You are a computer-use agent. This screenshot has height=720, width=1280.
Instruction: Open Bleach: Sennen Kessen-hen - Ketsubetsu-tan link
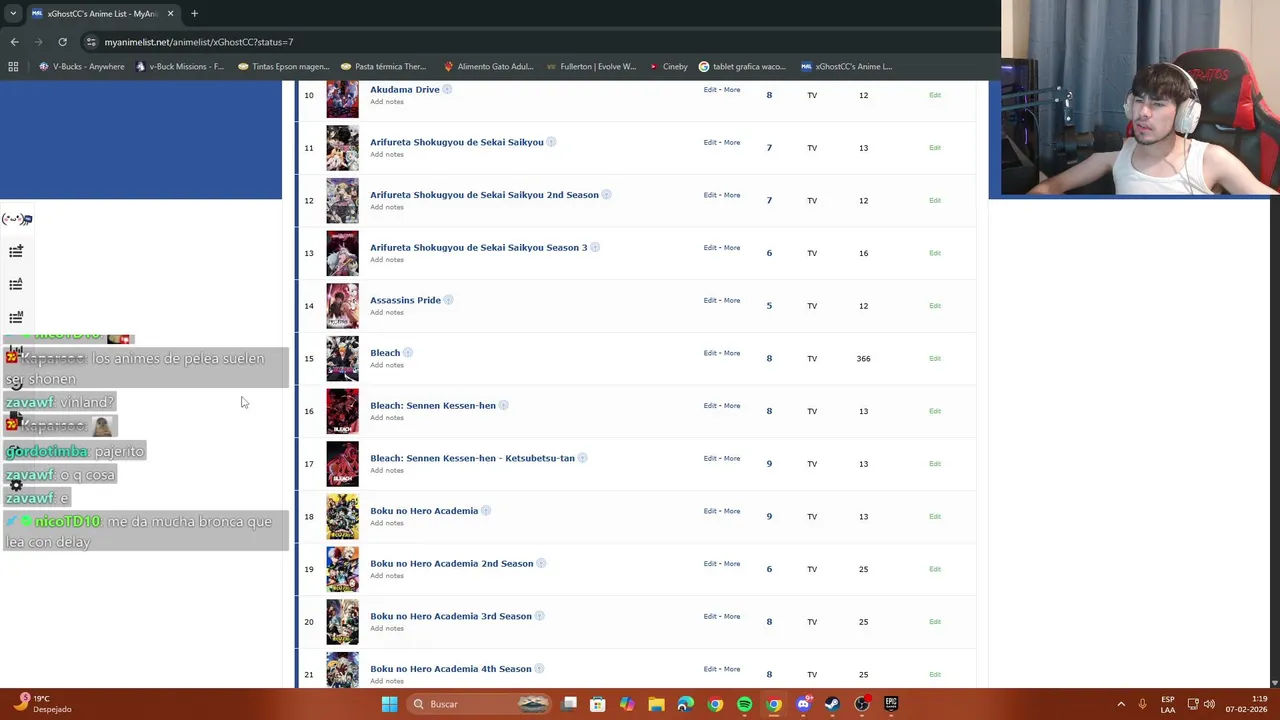(x=472, y=458)
